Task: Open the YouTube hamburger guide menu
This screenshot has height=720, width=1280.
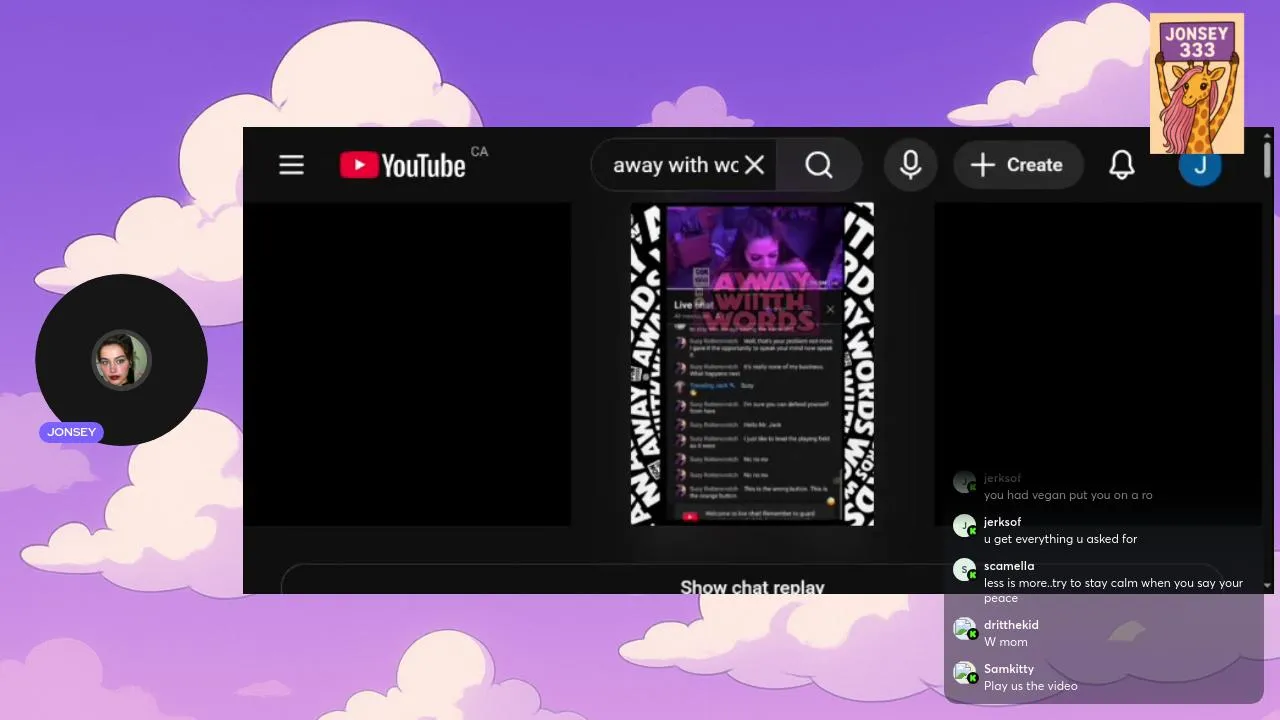Action: tap(291, 165)
